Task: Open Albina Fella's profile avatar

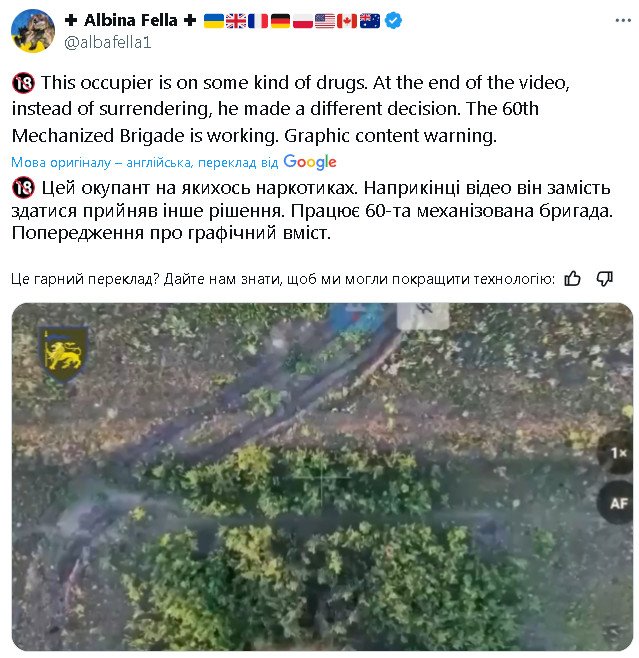Action: coord(33,31)
